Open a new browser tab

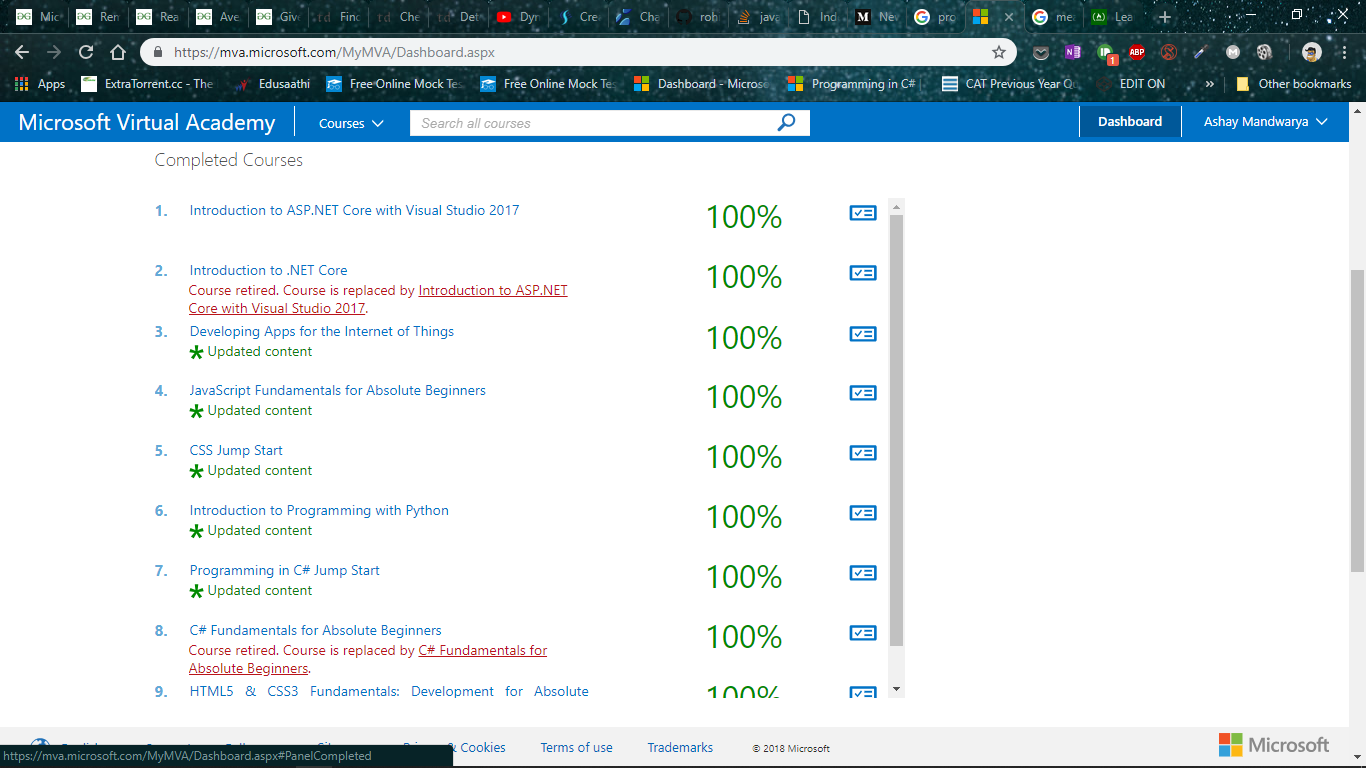[1164, 17]
